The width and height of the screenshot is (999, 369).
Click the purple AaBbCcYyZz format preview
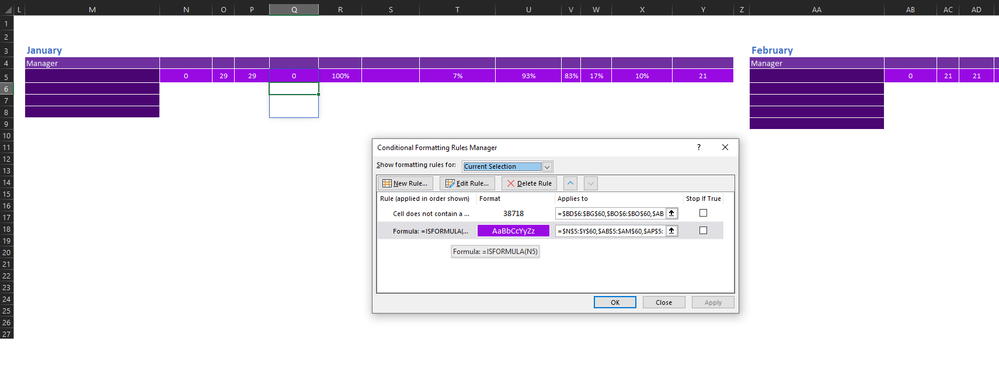(x=513, y=231)
